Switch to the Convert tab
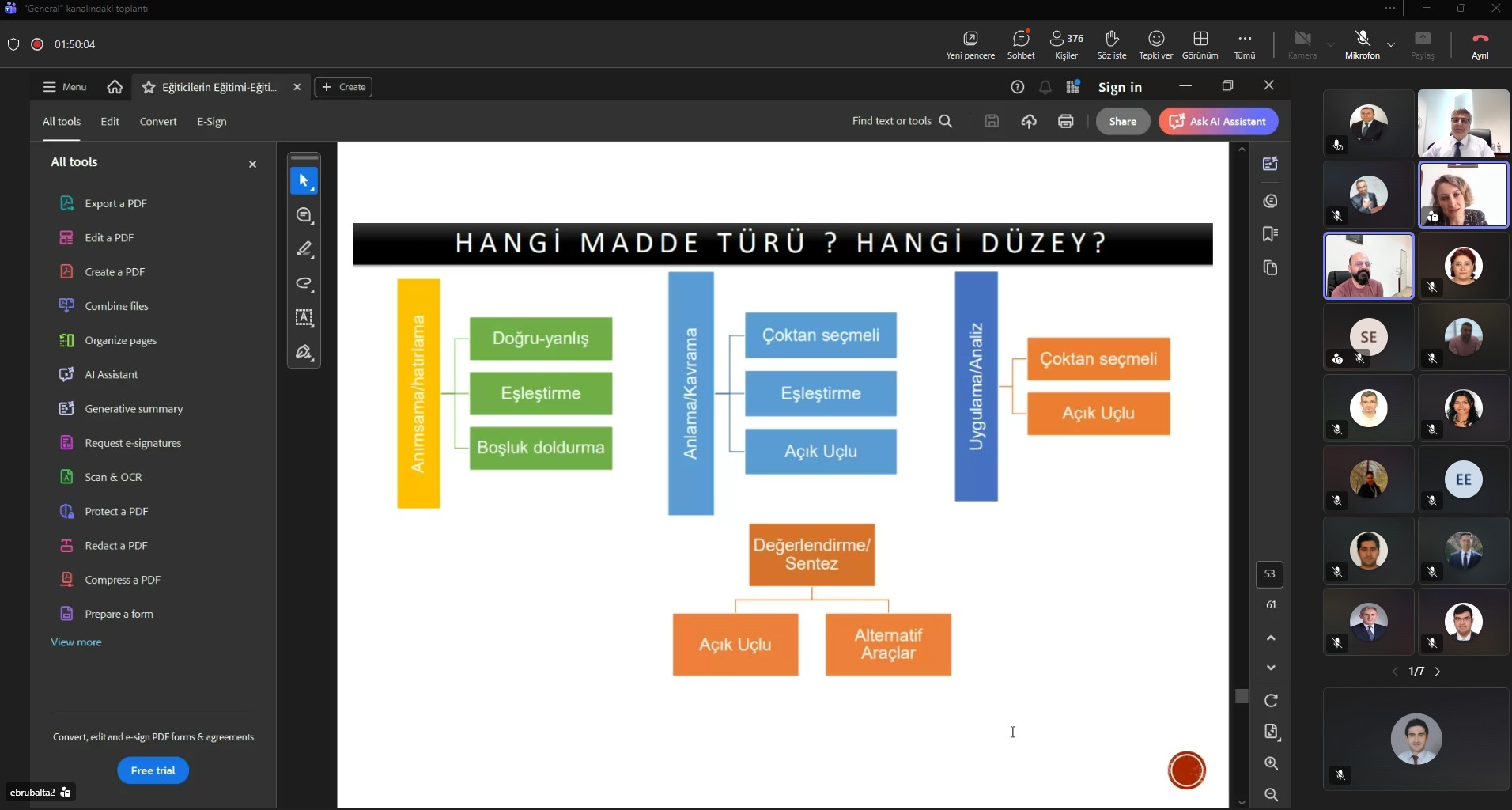Viewport: 1512px width, 810px height. tap(158, 121)
